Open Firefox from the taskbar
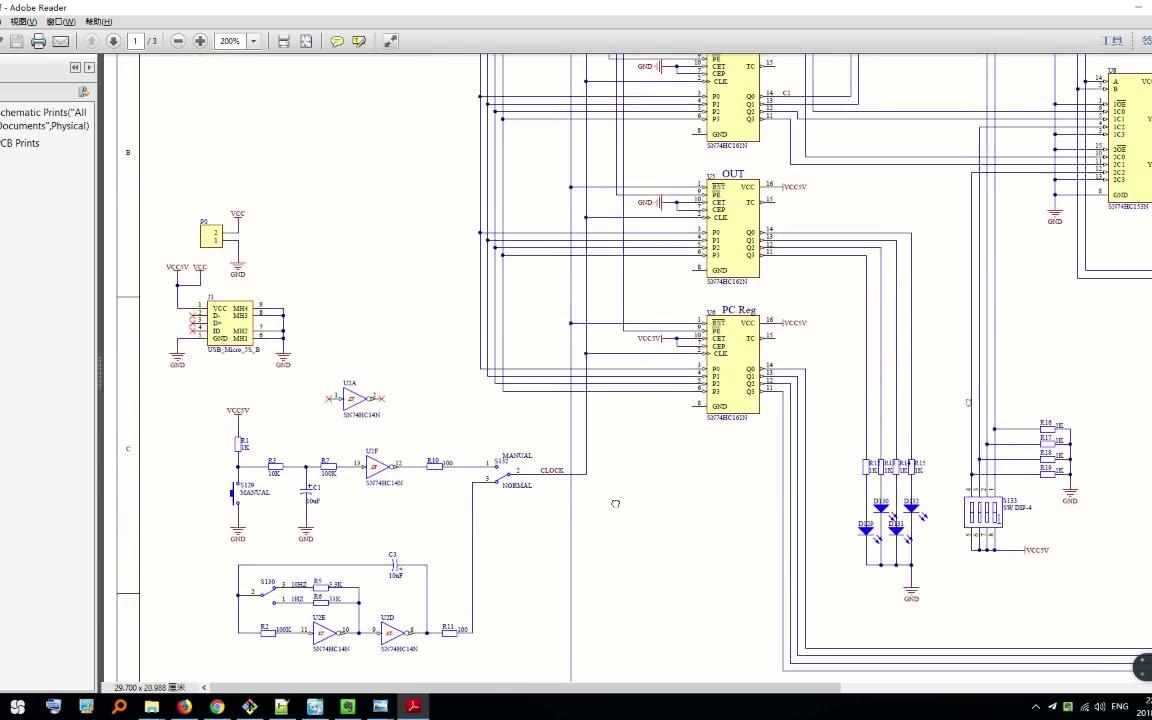The height and width of the screenshot is (720, 1152). 184,706
